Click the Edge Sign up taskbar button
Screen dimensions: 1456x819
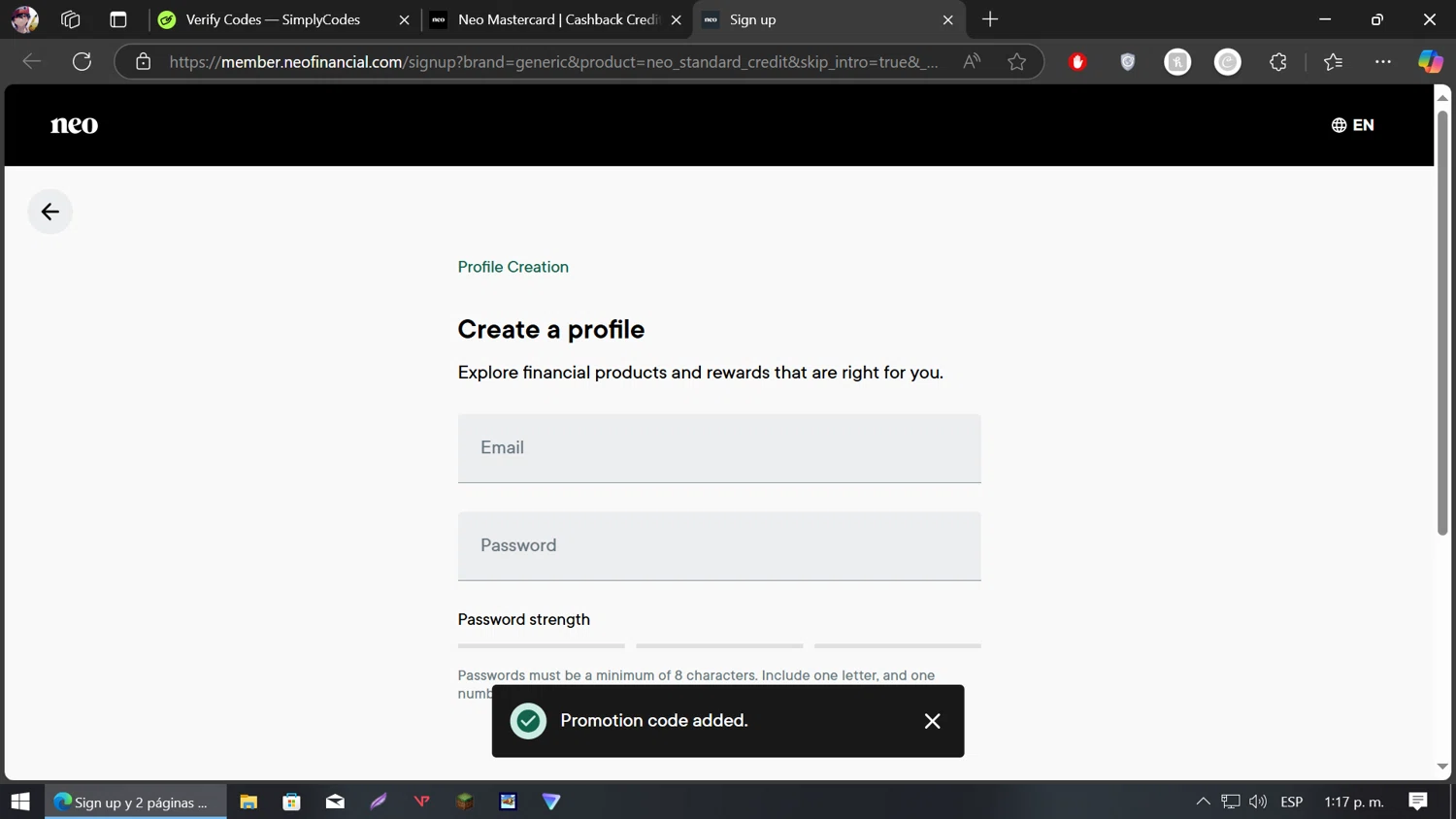[136, 802]
